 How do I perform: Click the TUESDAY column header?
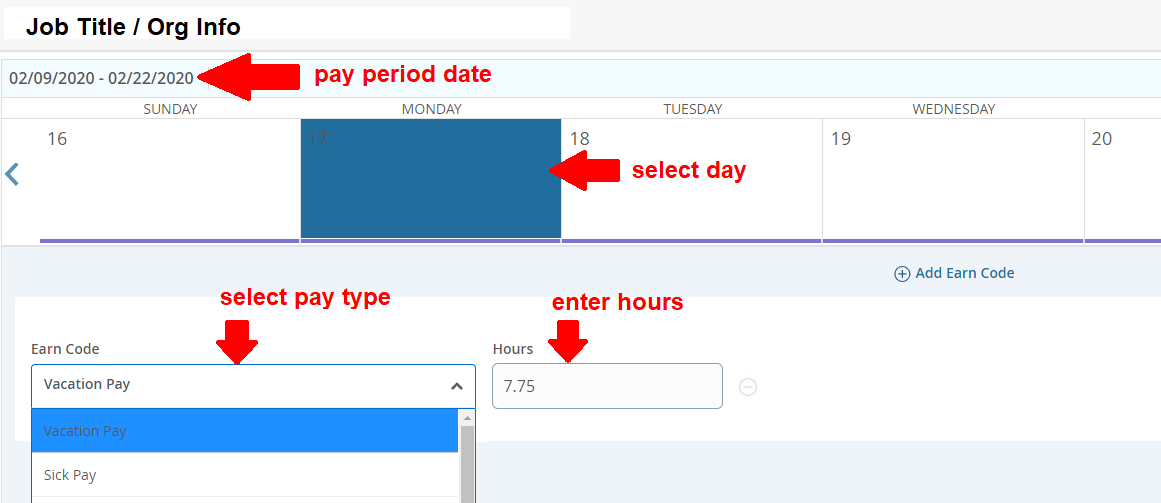(691, 109)
